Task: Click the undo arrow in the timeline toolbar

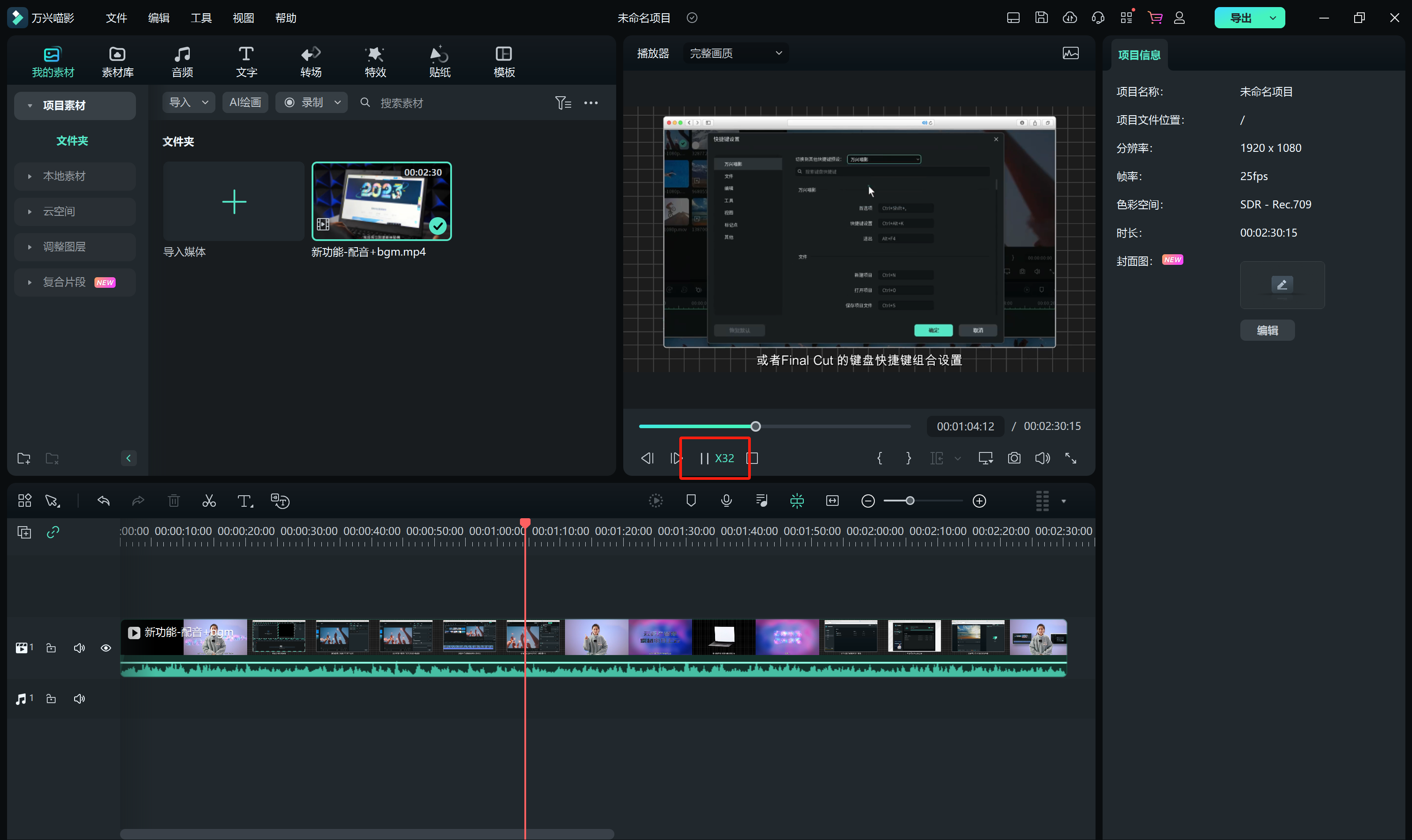Action: click(104, 501)
